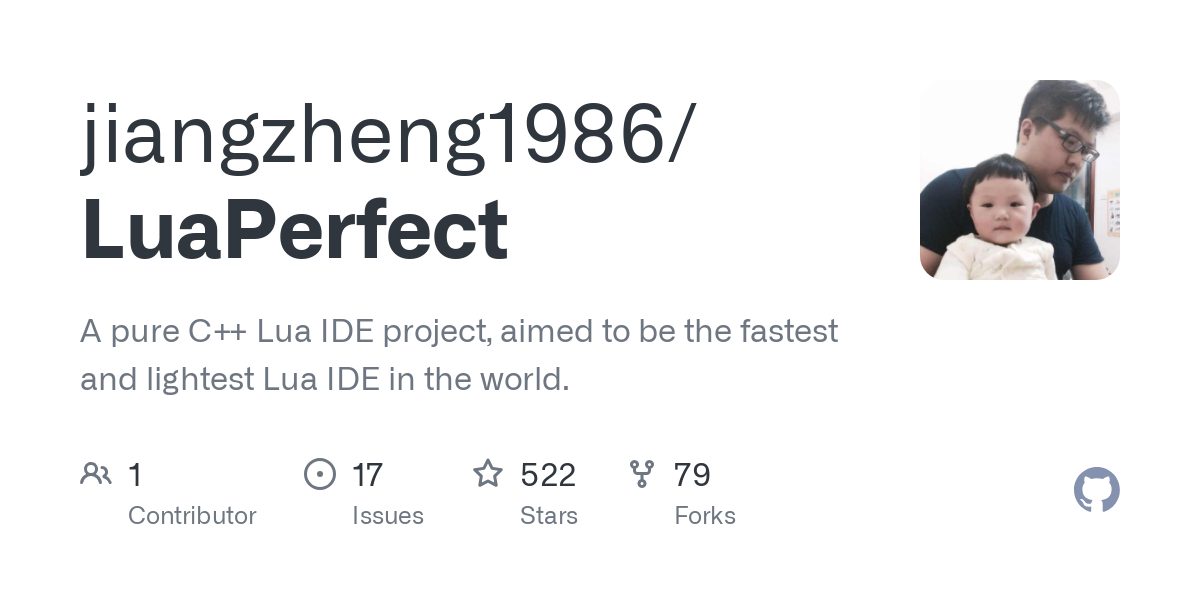Select the "Issues" label

coord(388,516)
